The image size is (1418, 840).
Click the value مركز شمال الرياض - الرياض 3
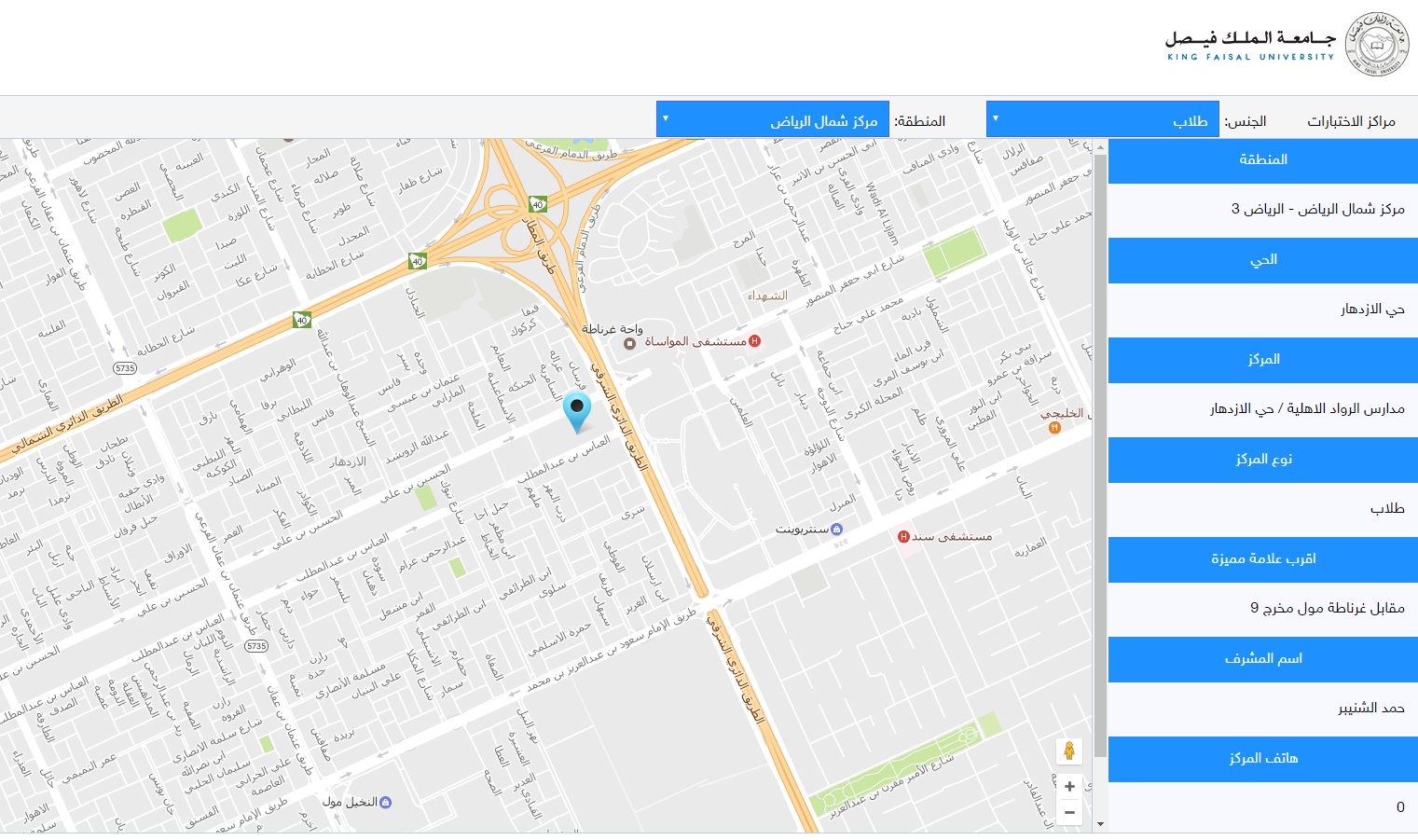[x=1317, y=209]
